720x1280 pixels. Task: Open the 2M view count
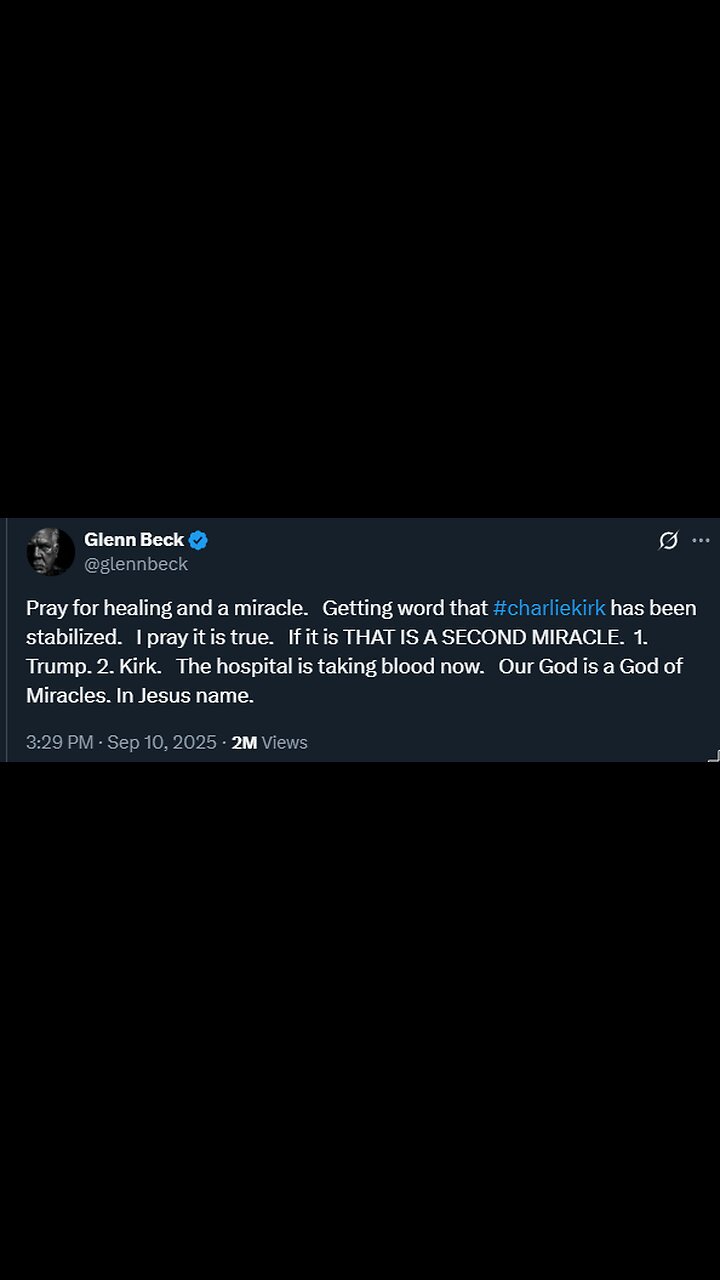point(244,742)
